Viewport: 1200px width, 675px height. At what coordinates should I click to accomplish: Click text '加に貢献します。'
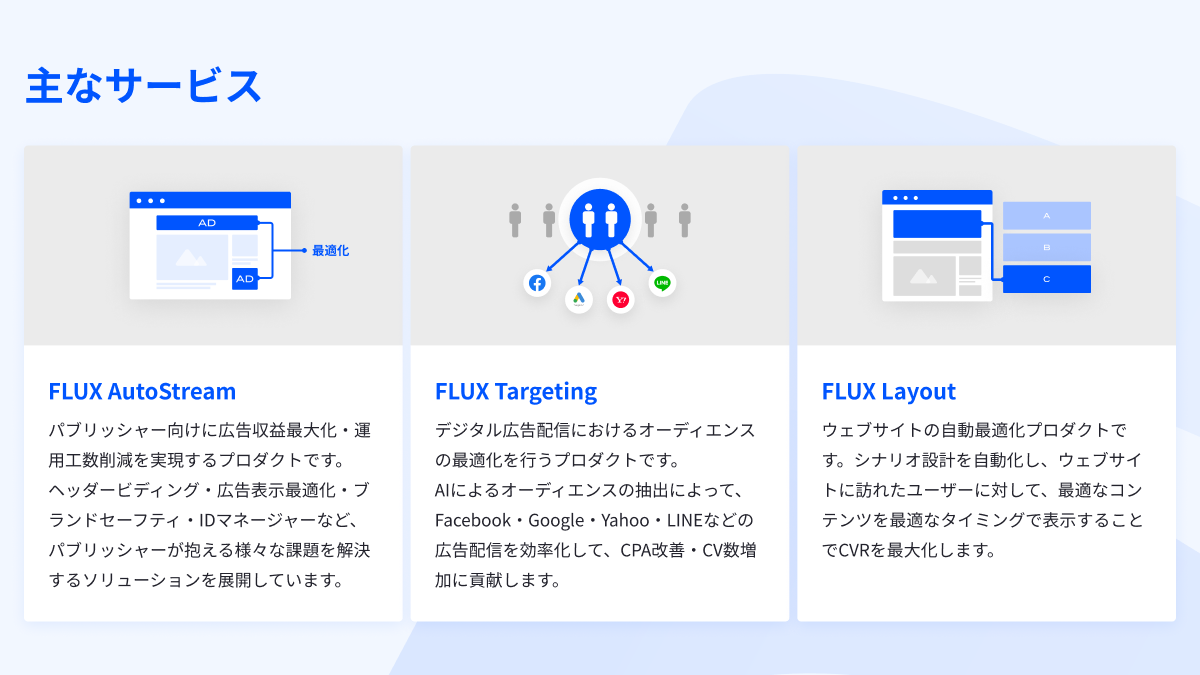[498, 580]
